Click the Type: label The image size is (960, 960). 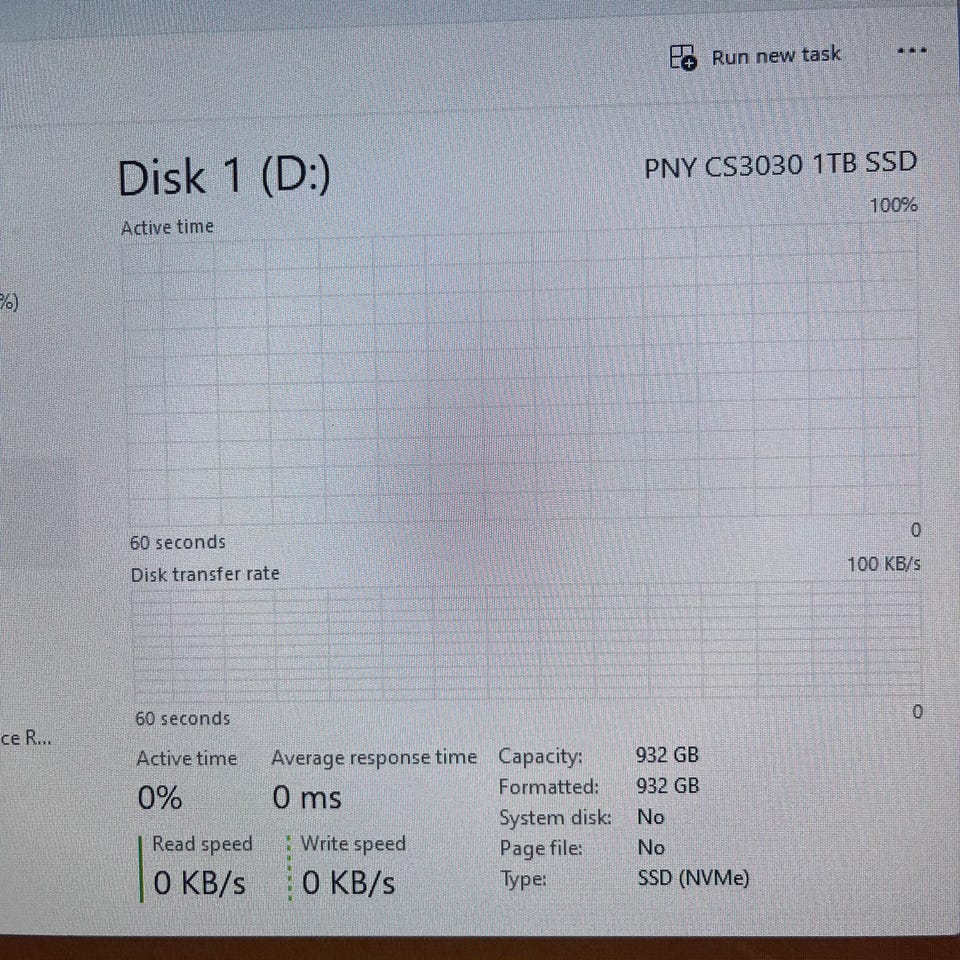point(523,879)
